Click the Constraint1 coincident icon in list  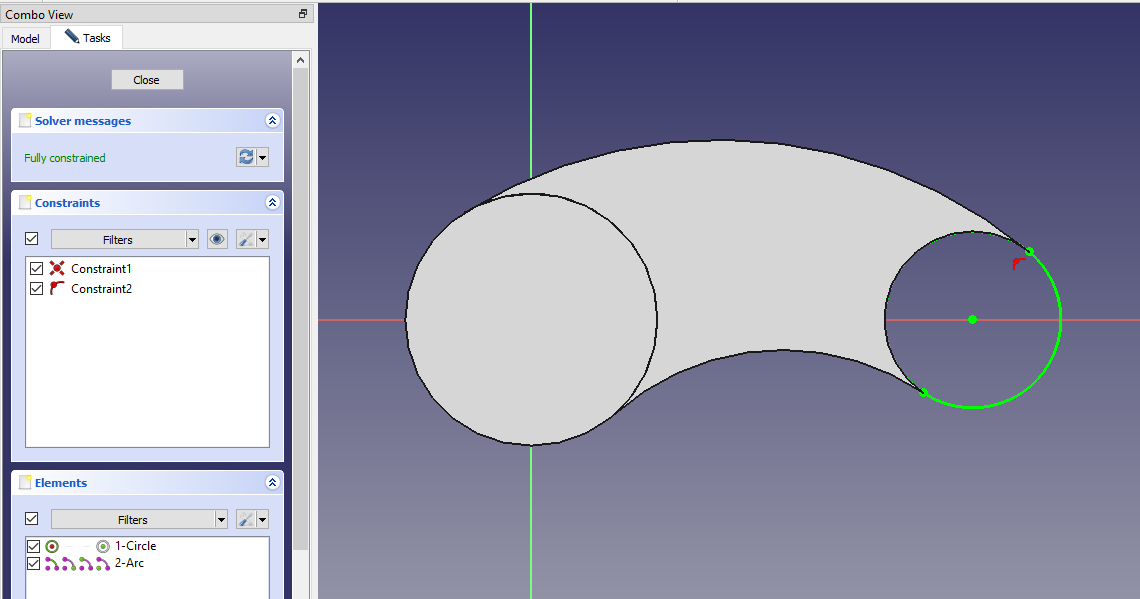(x=57, y=269)
